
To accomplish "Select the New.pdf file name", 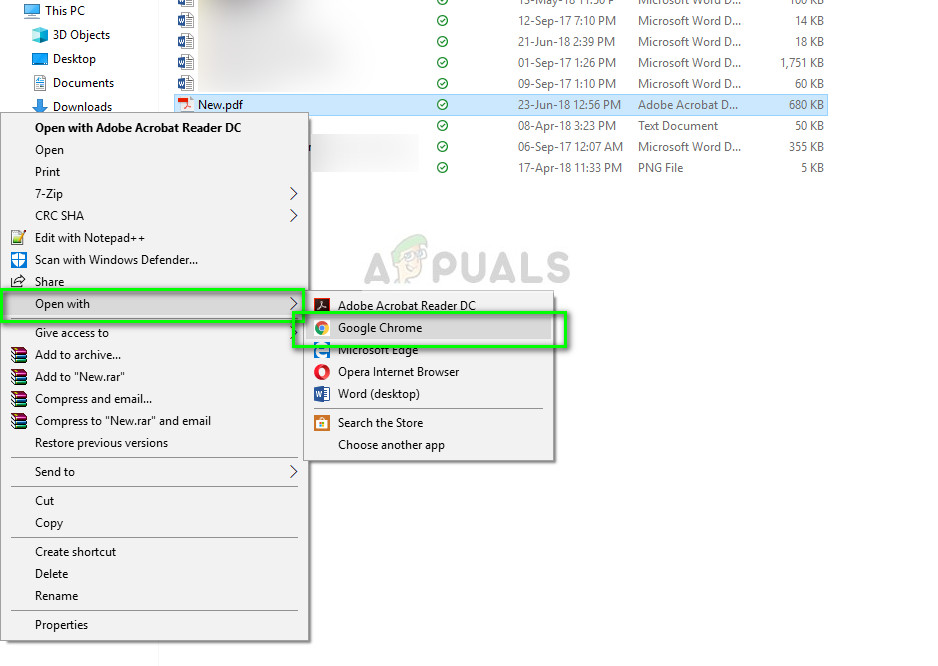I will tap(220, 105).
